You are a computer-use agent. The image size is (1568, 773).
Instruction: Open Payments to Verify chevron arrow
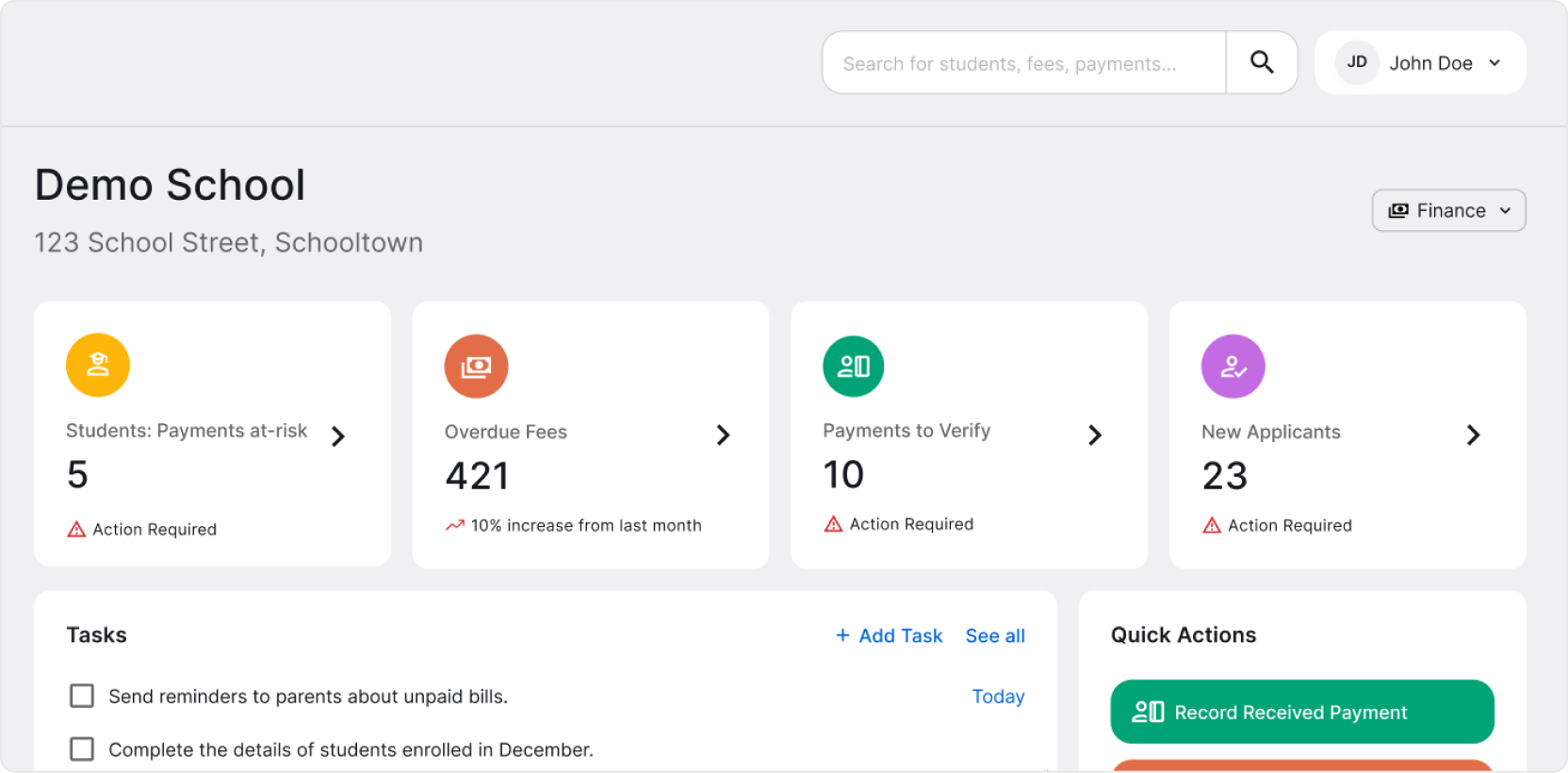1094,435
